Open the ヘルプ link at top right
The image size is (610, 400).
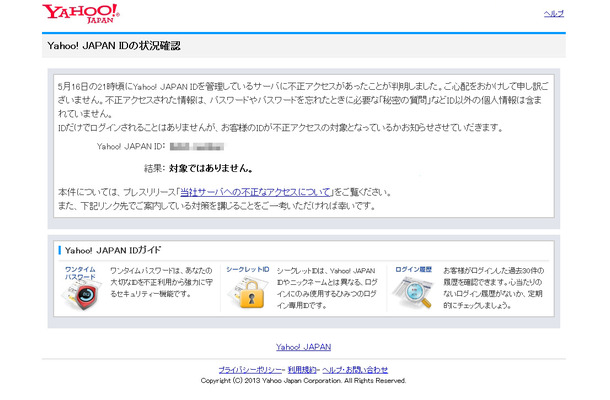tap(554, 14)
